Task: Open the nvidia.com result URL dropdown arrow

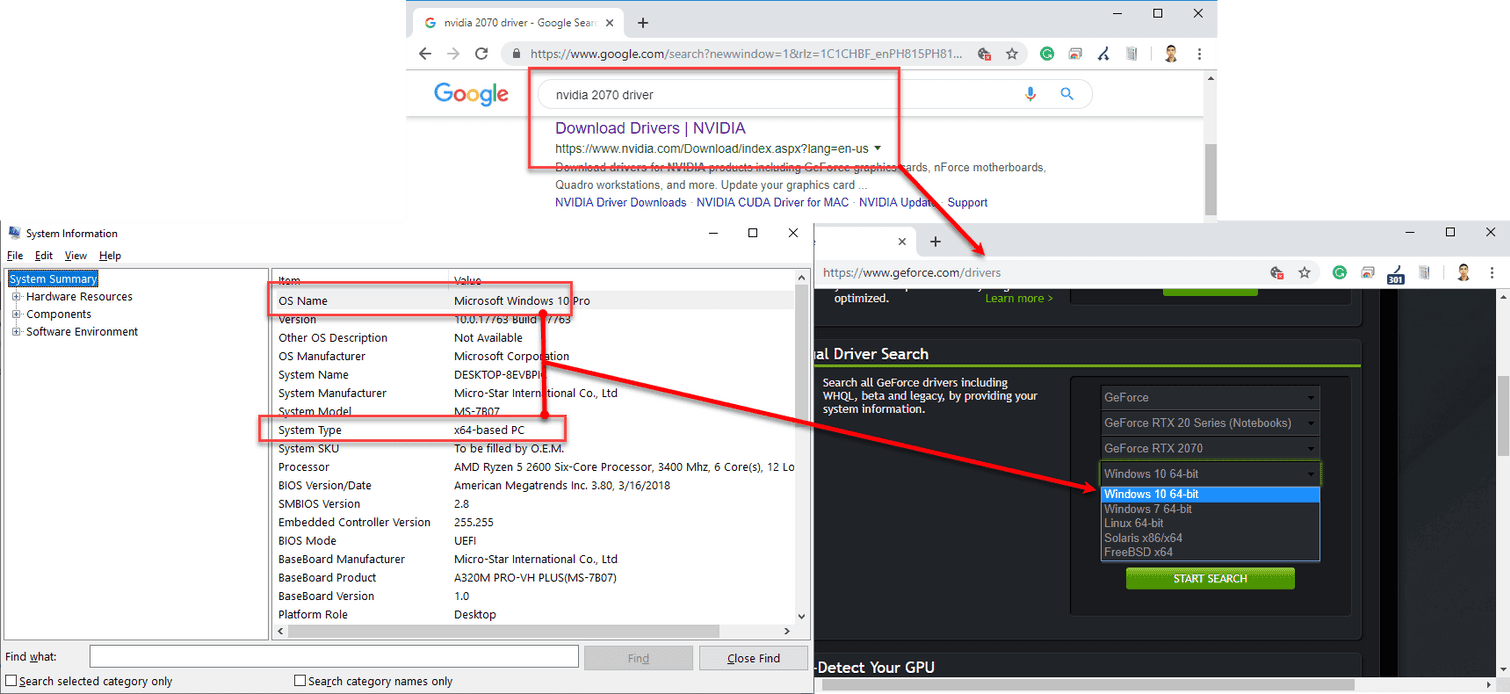Action: (x=877, y=148)
